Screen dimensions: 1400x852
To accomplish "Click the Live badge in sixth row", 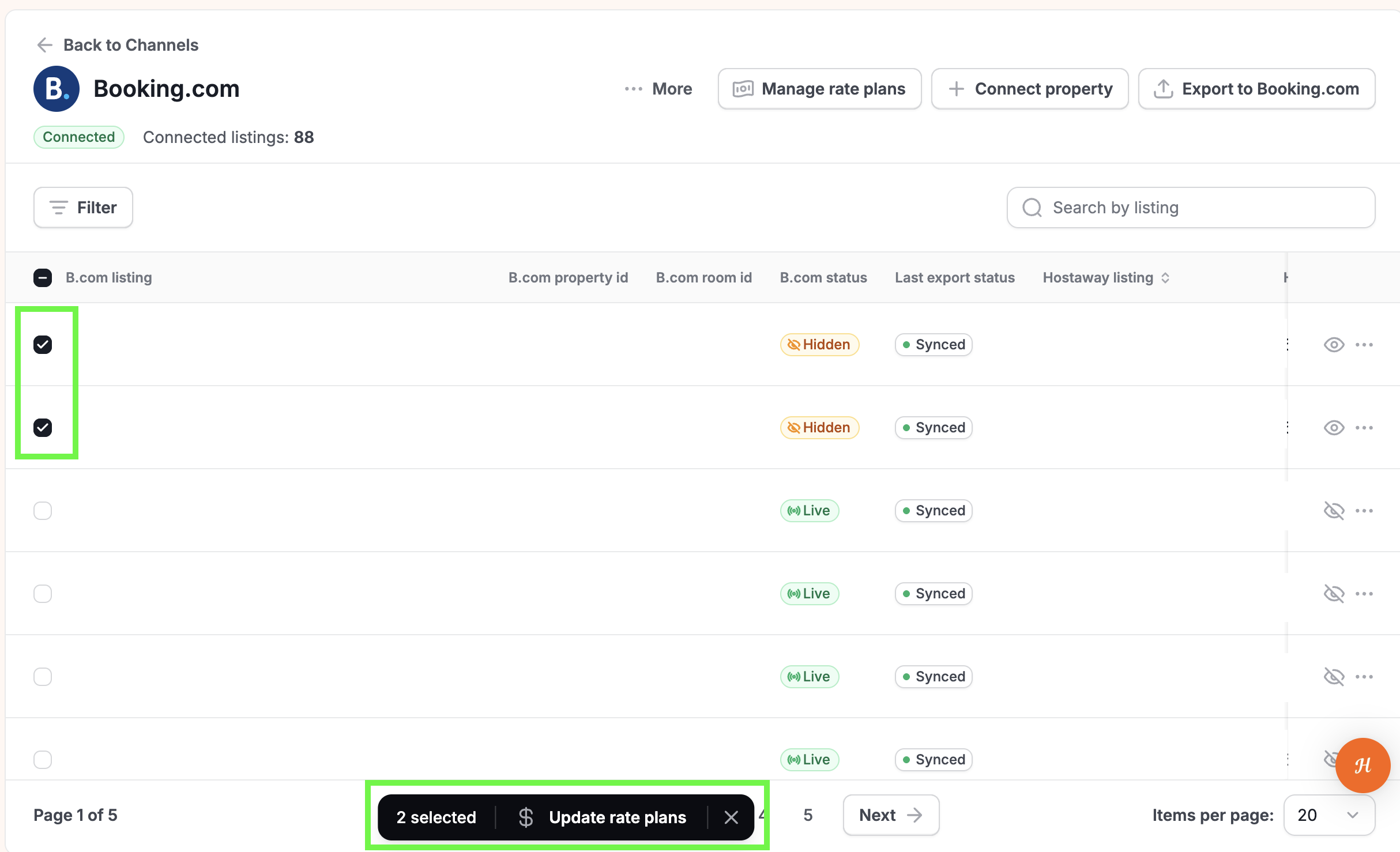I will coord(810,760).
